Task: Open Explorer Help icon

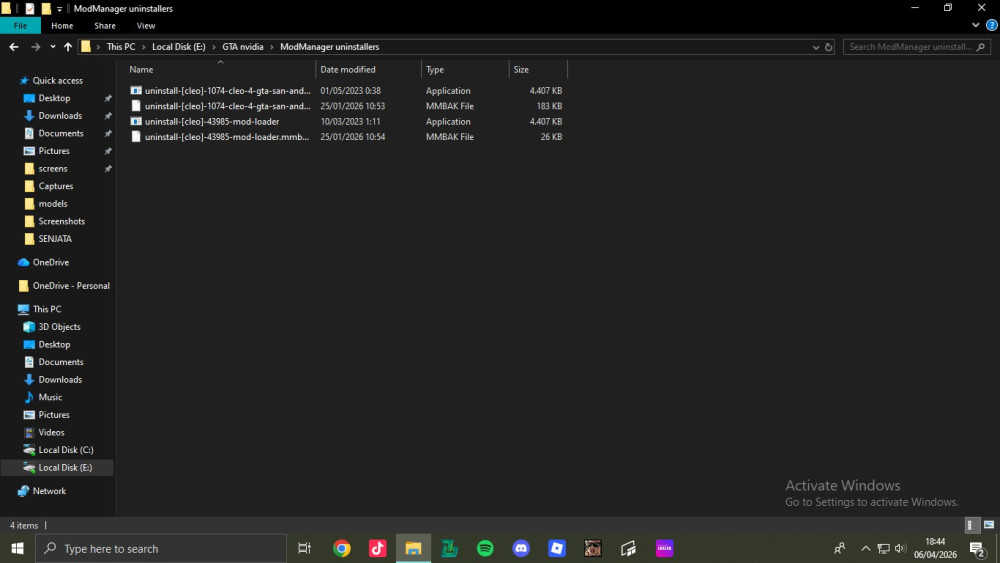Action: tap(992, 26)
